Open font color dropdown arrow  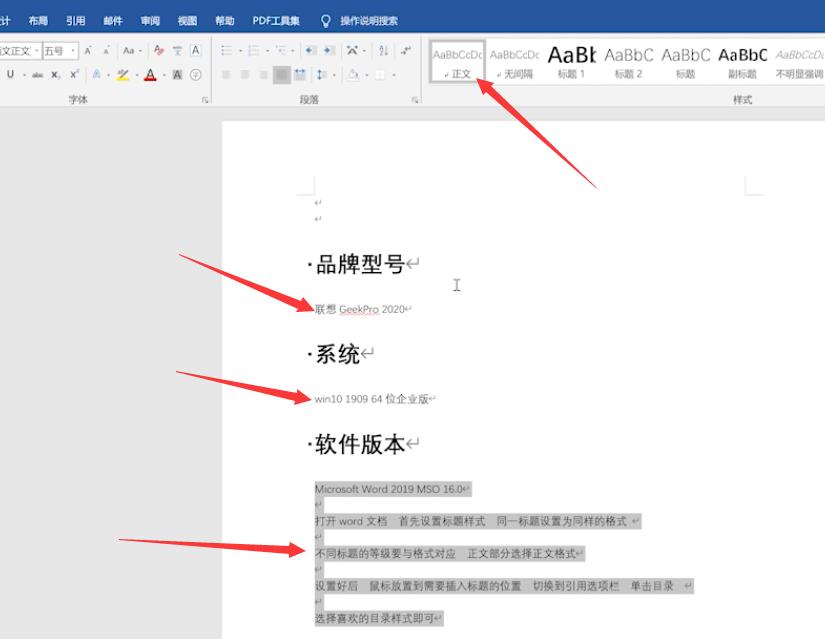pyautogui.click(x=164, y=75)
